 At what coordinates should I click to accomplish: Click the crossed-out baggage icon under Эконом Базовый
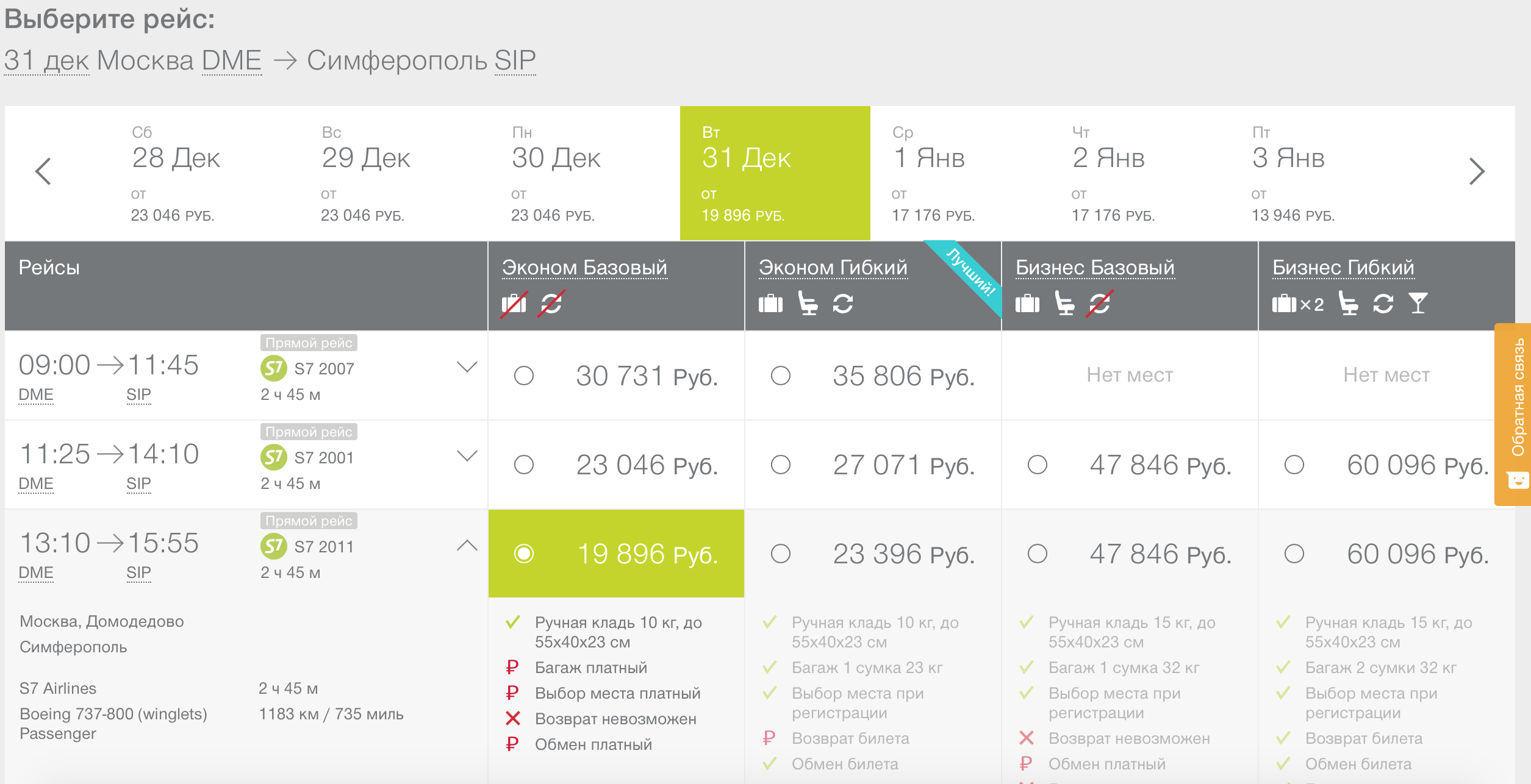514,303
